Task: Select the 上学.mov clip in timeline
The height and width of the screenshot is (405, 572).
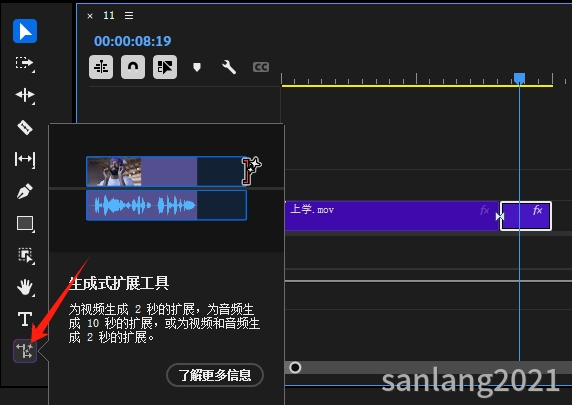Action: [x=391, y=216]
